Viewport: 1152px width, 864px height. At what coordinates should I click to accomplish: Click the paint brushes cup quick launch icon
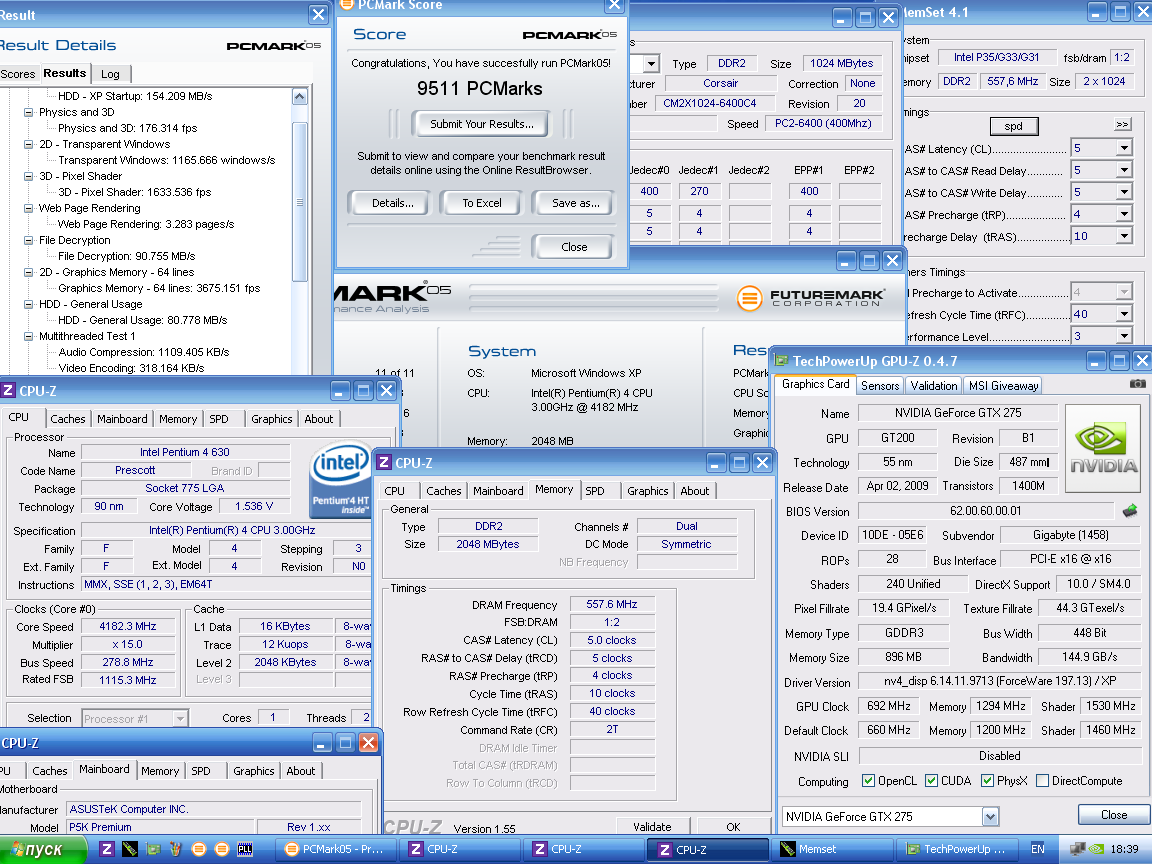176,849
